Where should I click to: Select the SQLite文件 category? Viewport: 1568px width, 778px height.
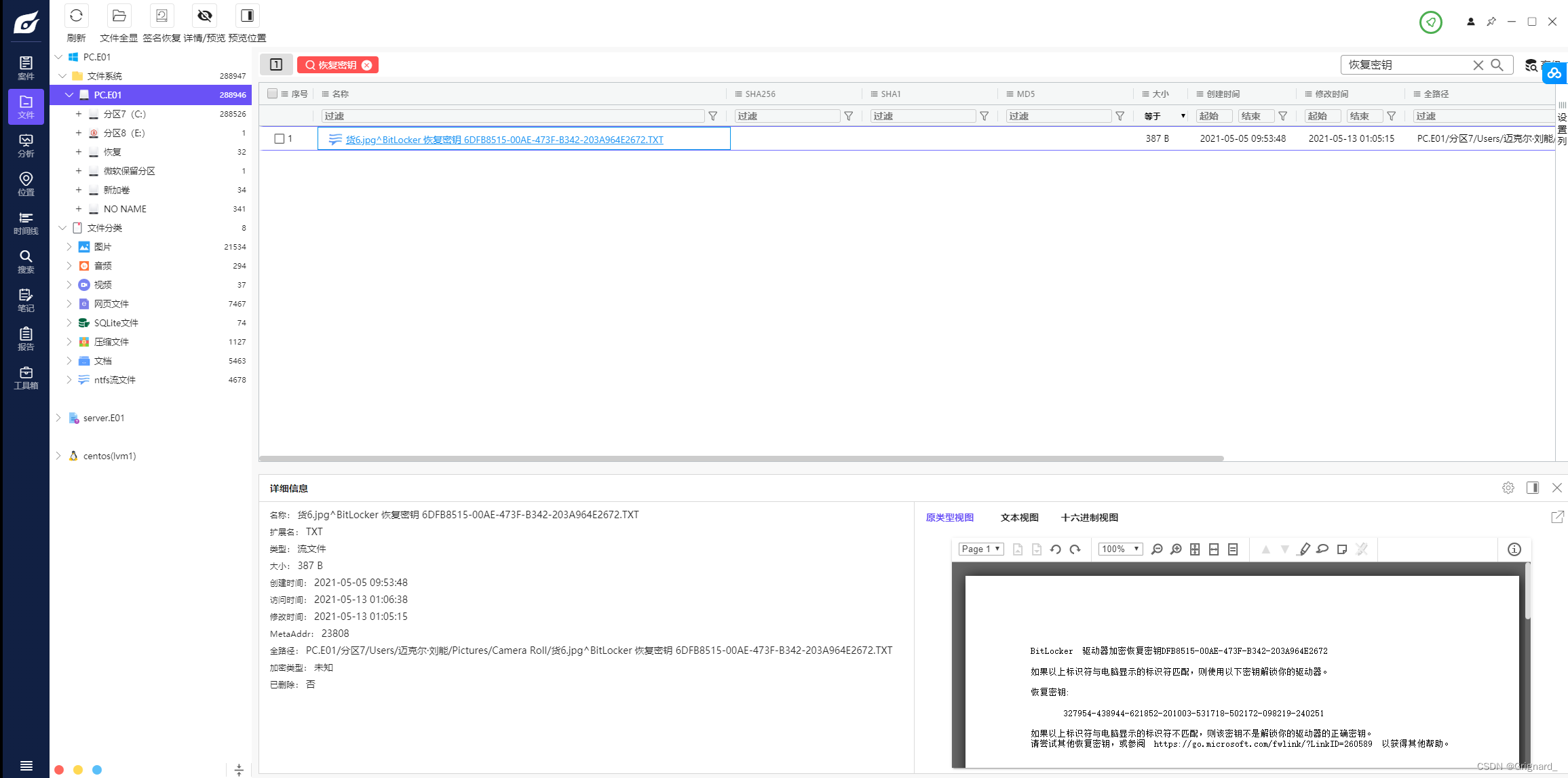116,323
